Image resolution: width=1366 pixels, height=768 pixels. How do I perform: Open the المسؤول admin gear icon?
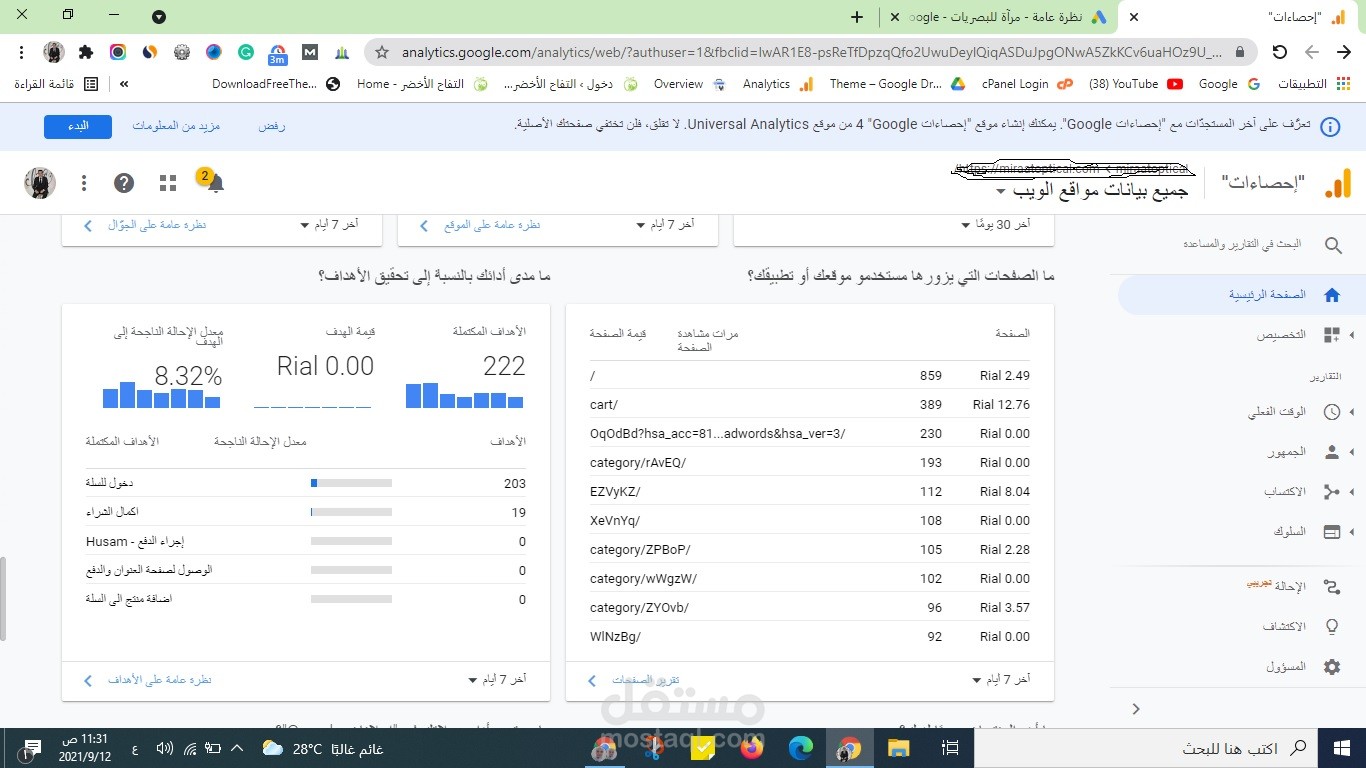1331,665
